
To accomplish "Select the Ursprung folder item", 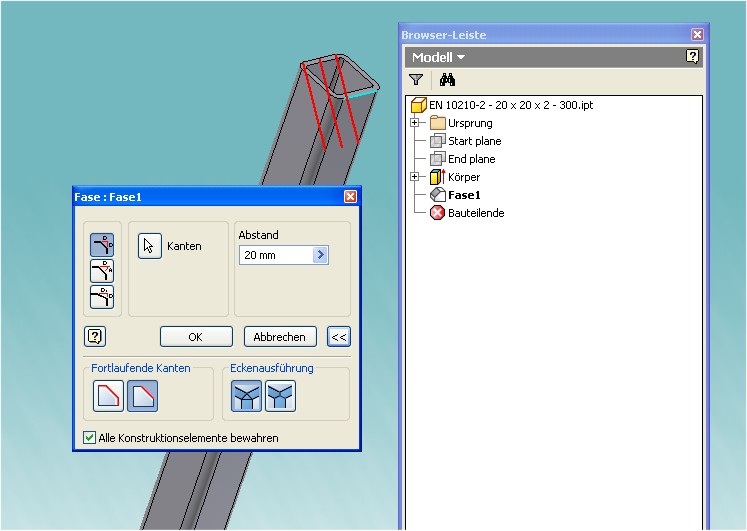I will coord(470,123).
